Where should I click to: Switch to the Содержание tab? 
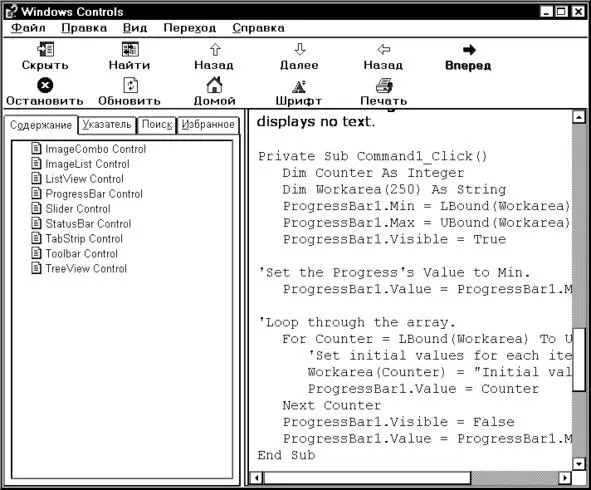pos(41,125)
